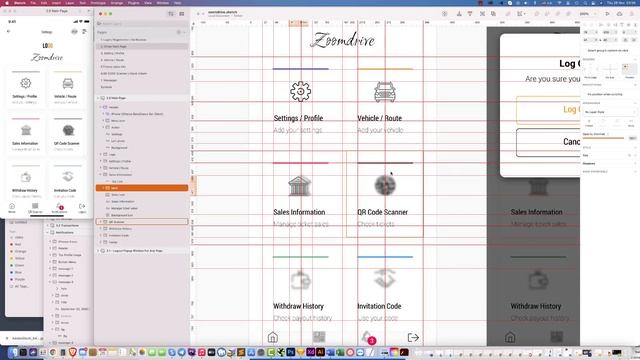
Task: Expand the QR Scanner group disclosure arrow
Action: pyautogui.click(x=101, y=222)
